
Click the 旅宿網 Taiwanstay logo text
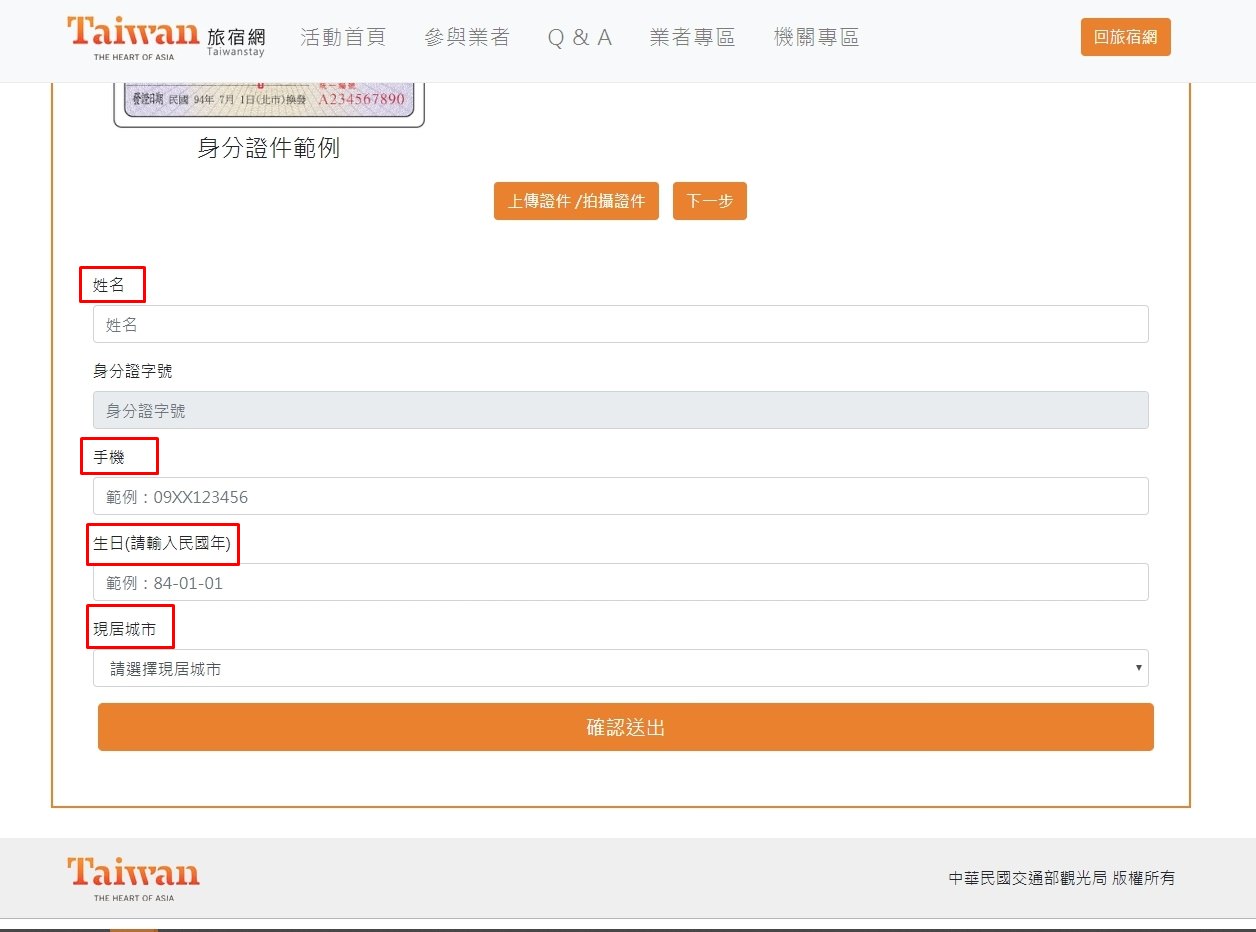(236, 41)
